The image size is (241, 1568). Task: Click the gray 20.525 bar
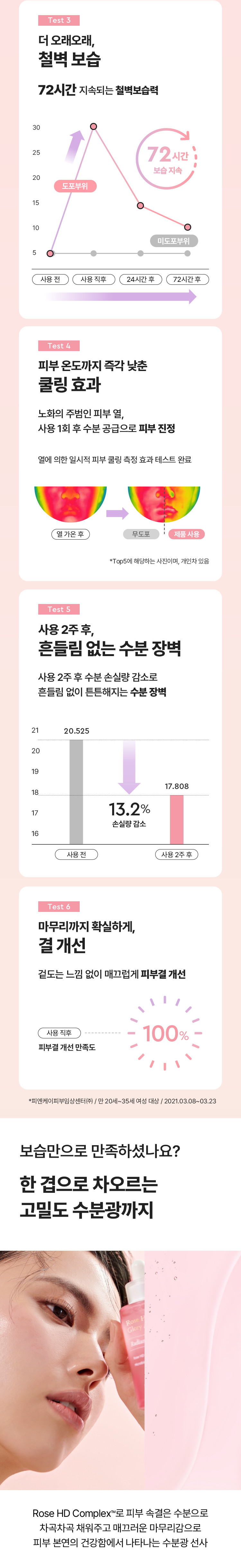pyautogui.click(x=76, y=792)
